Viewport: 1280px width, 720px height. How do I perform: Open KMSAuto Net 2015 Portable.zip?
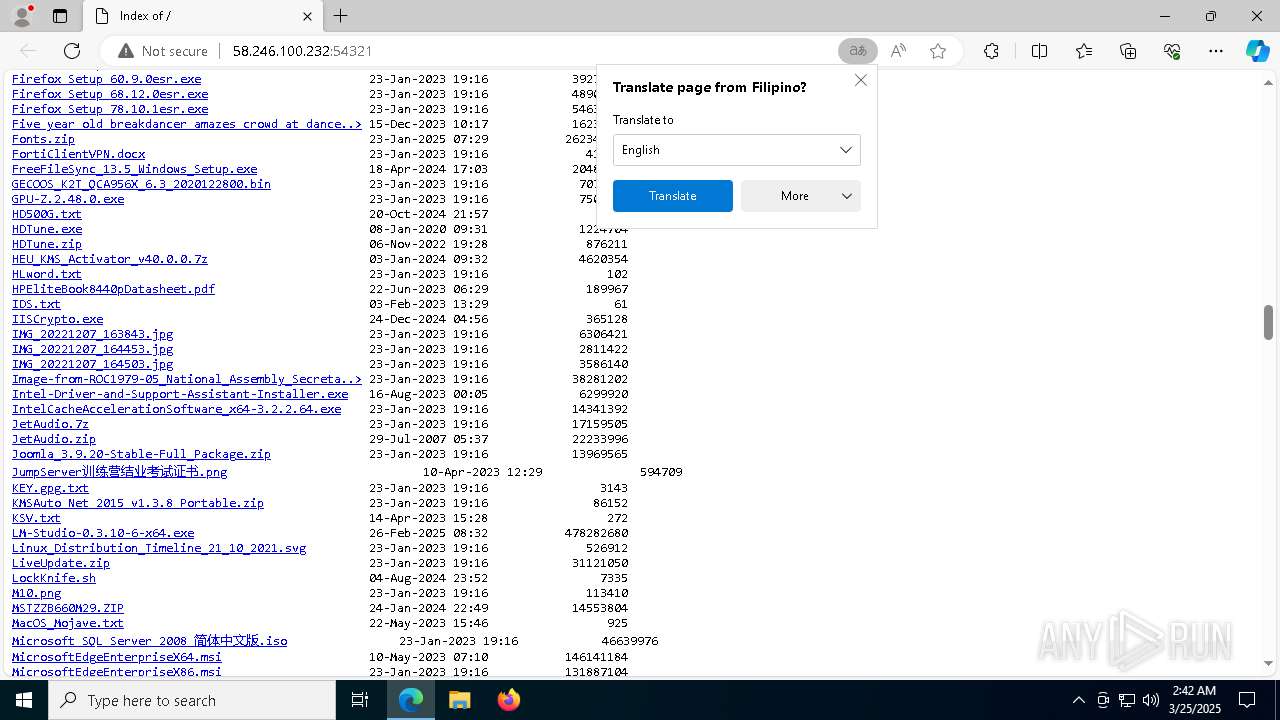click(x=138, y=503)
